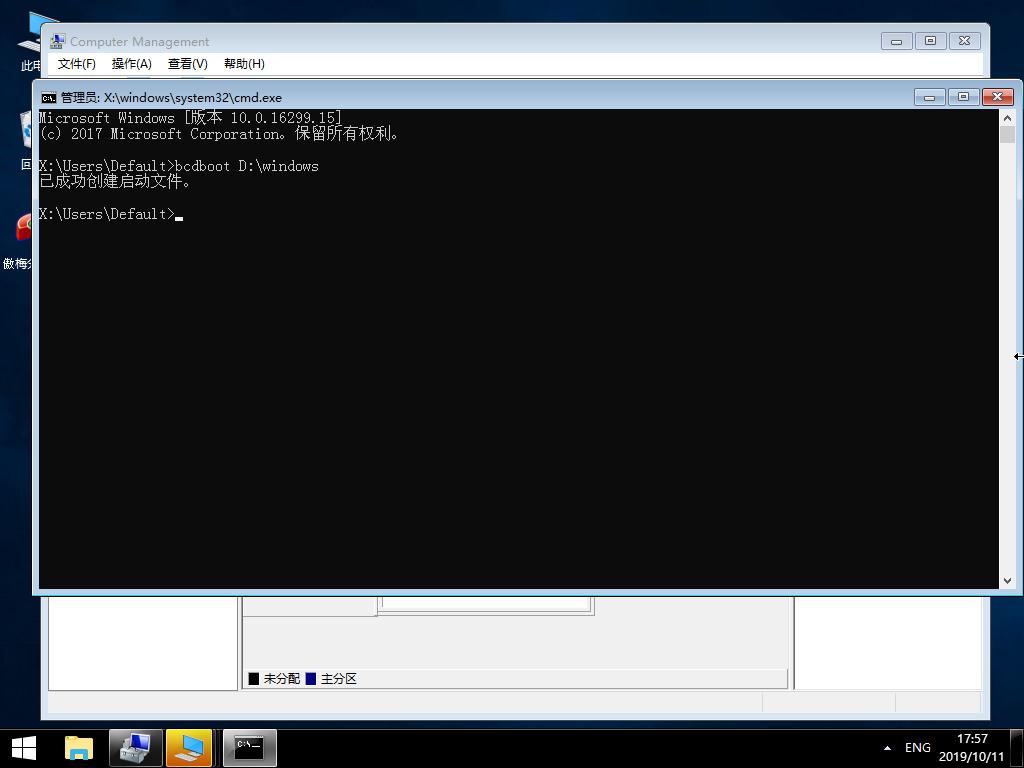Minimize the Computer Management window

click(896, 41)
